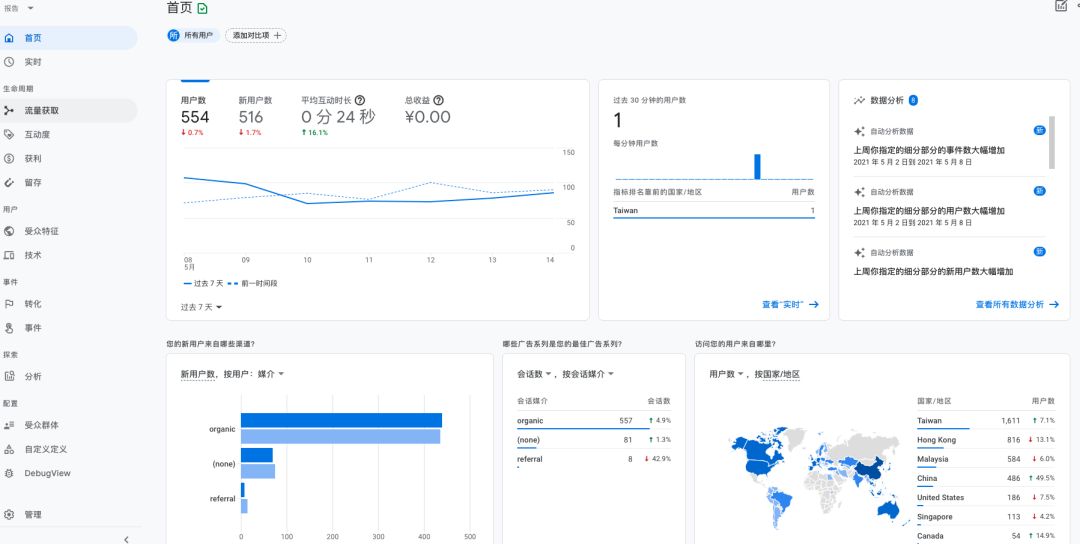1080x544 pixels.
Task: Click the Singapore row in country table
Action: (986, 517)
